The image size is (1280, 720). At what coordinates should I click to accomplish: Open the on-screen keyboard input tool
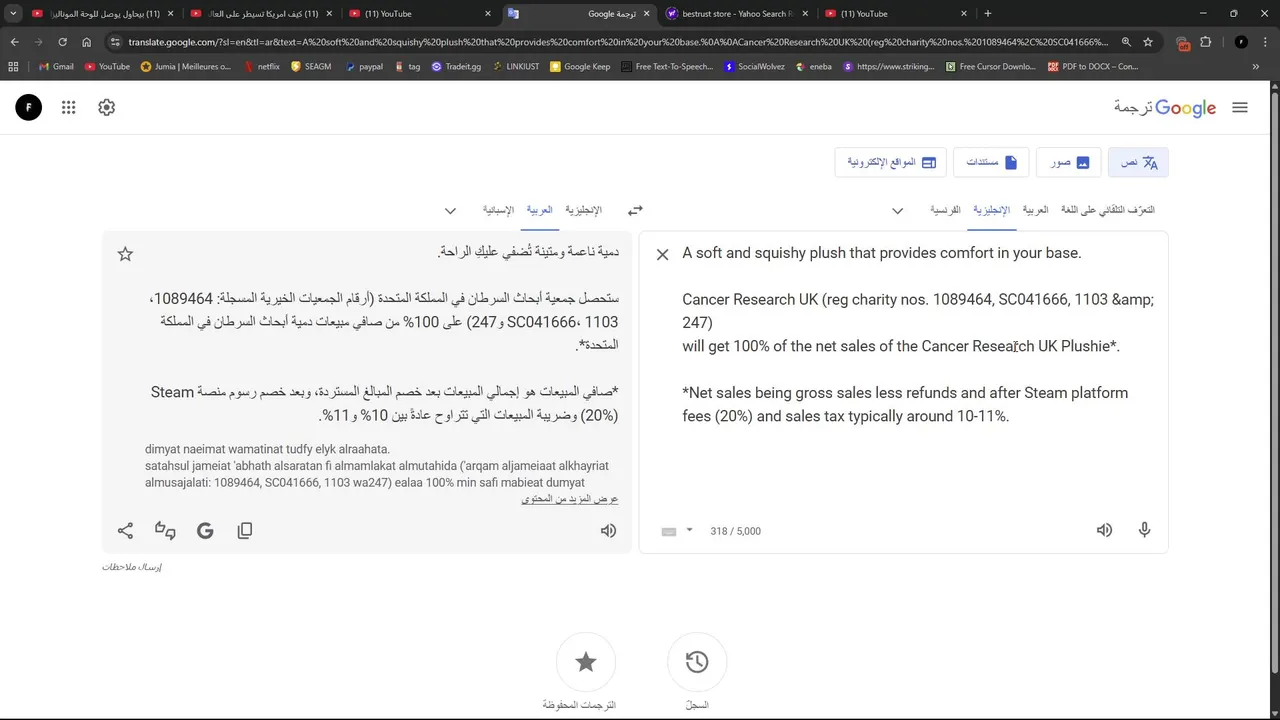coord(669,531)
